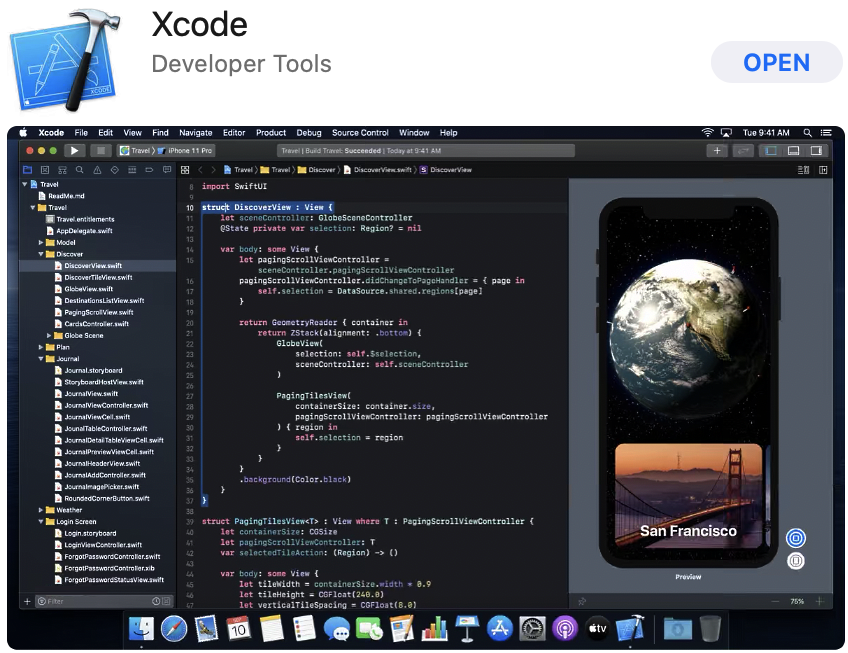Toggle the recent files filter clock
The image size is (848, 653).
[156, 601]
